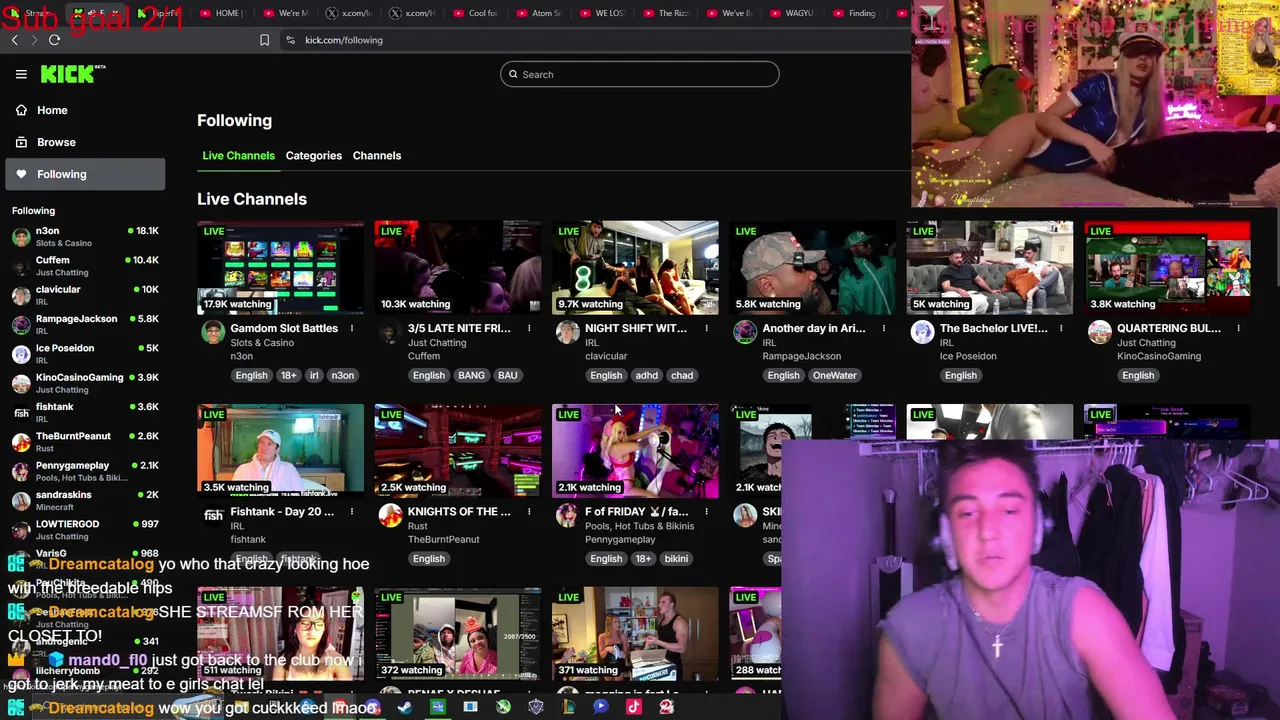Open options menu for Fishtank - Day 20

[352, 511]
